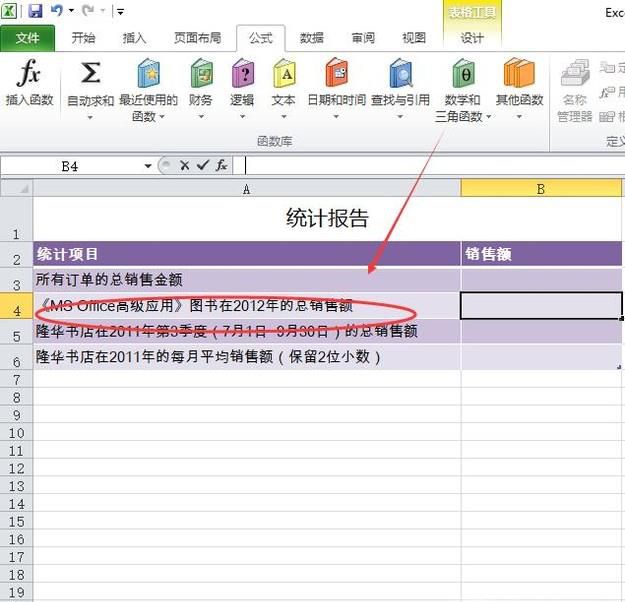The height and width of the screenshot is (602, 625).
Task: Open Recently Used functions book icon
Action: pos(148,73)
